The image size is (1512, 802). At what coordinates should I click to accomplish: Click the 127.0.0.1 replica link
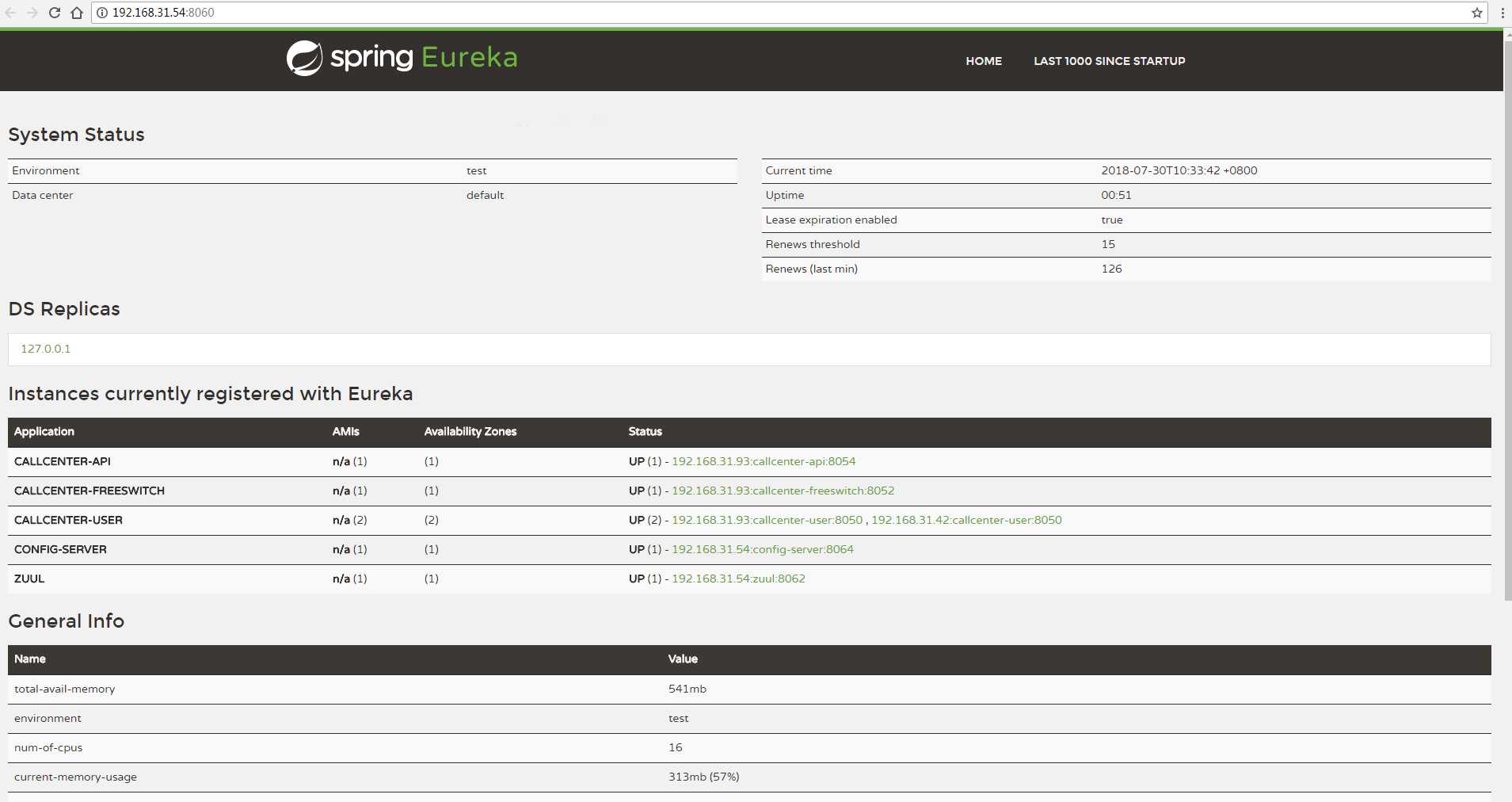point(45,349)
